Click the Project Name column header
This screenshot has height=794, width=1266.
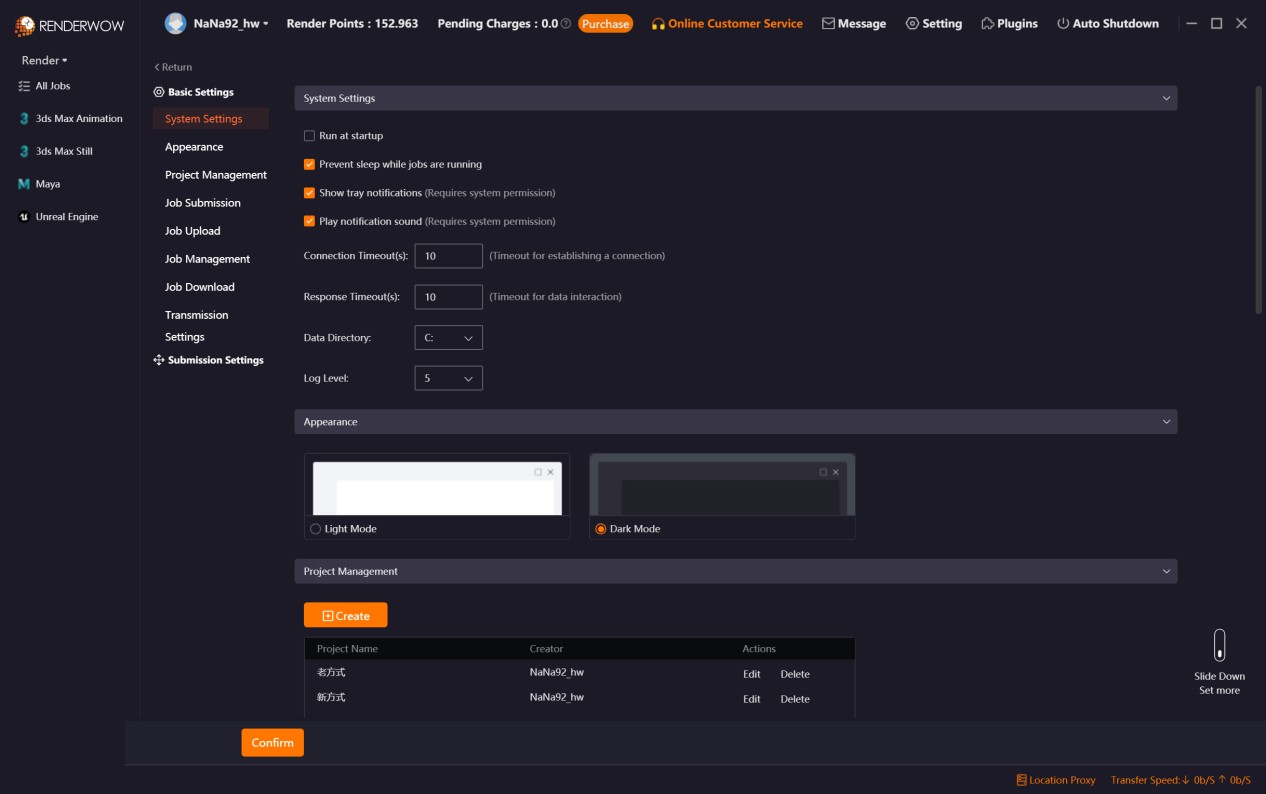tap(347, 649)
